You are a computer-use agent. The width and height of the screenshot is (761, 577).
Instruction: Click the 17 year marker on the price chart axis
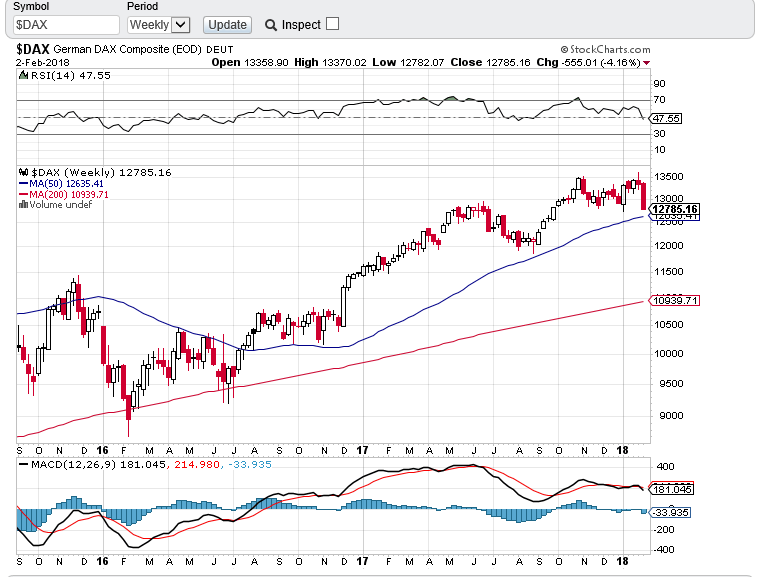point(362,450)
